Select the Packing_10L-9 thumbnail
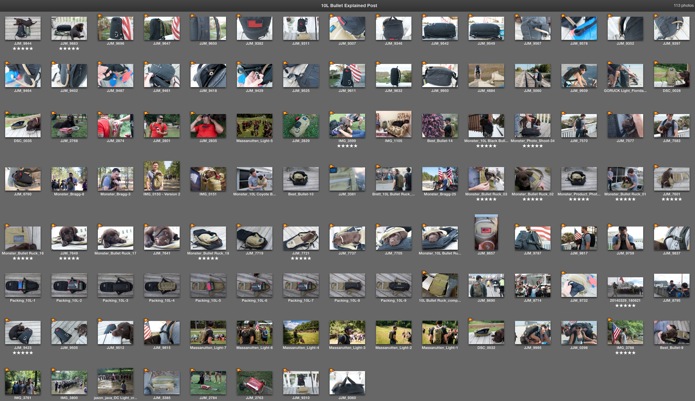Image resolution: width=695 pixels, height=401 pixels. pos(394,285)
